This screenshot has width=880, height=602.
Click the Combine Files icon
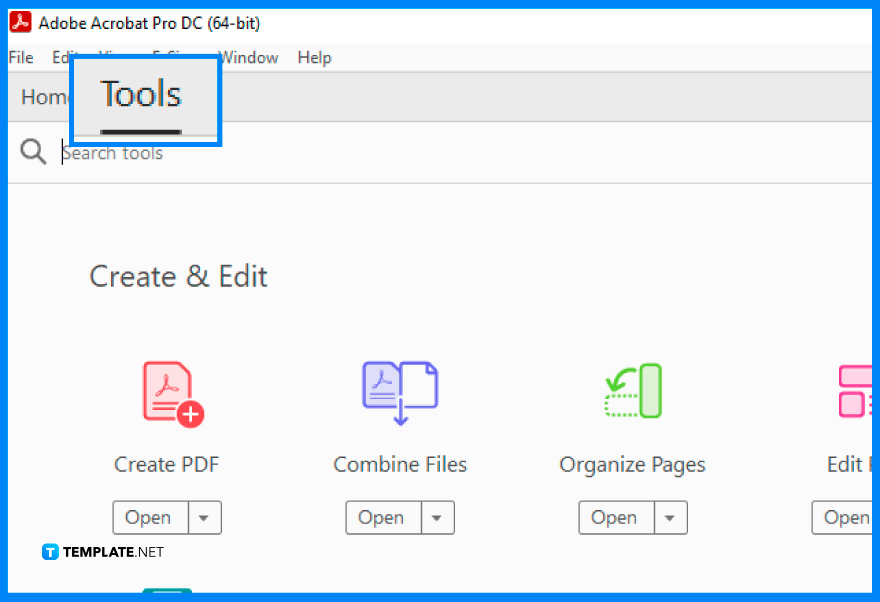pyautogui.click(x=400, y=391)
